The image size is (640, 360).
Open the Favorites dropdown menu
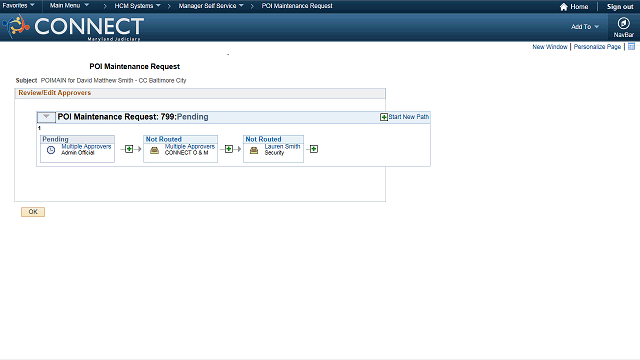(18, 6)
